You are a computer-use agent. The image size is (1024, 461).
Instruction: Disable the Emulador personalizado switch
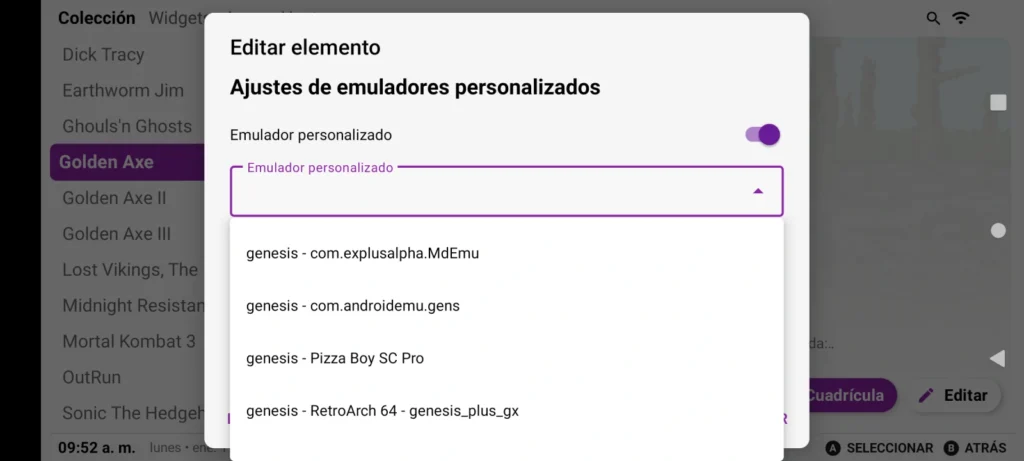click(763, 135)
